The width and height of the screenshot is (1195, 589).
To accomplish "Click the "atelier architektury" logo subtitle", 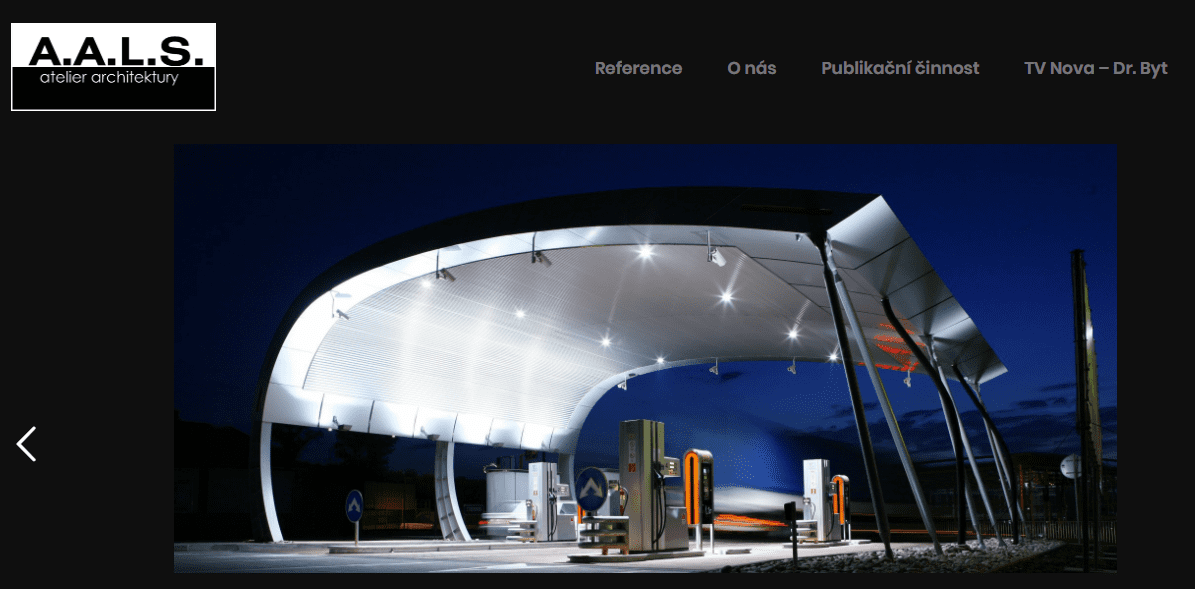I will [109, 78].
